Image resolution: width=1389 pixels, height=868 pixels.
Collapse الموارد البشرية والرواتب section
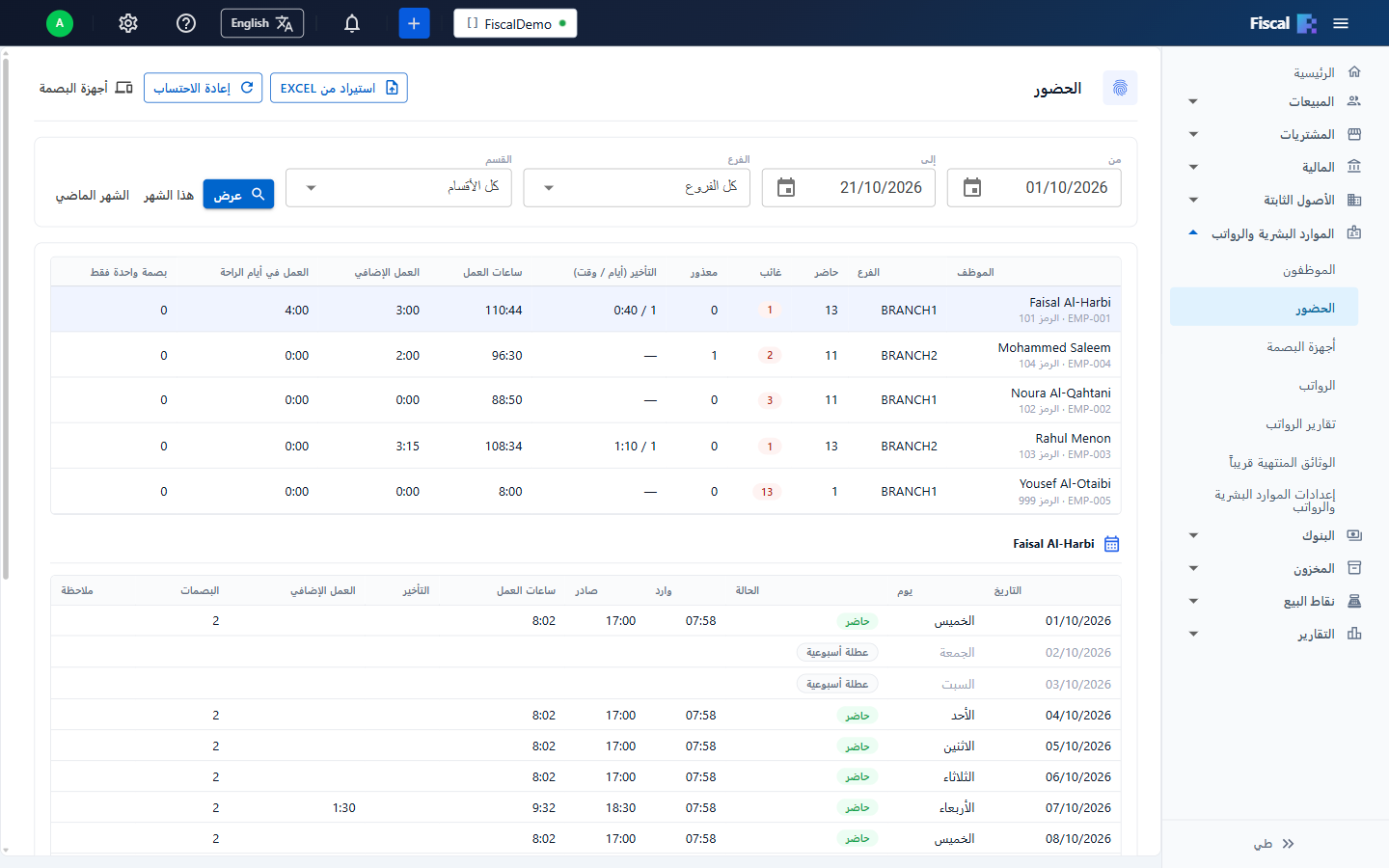pos(1273,233)
